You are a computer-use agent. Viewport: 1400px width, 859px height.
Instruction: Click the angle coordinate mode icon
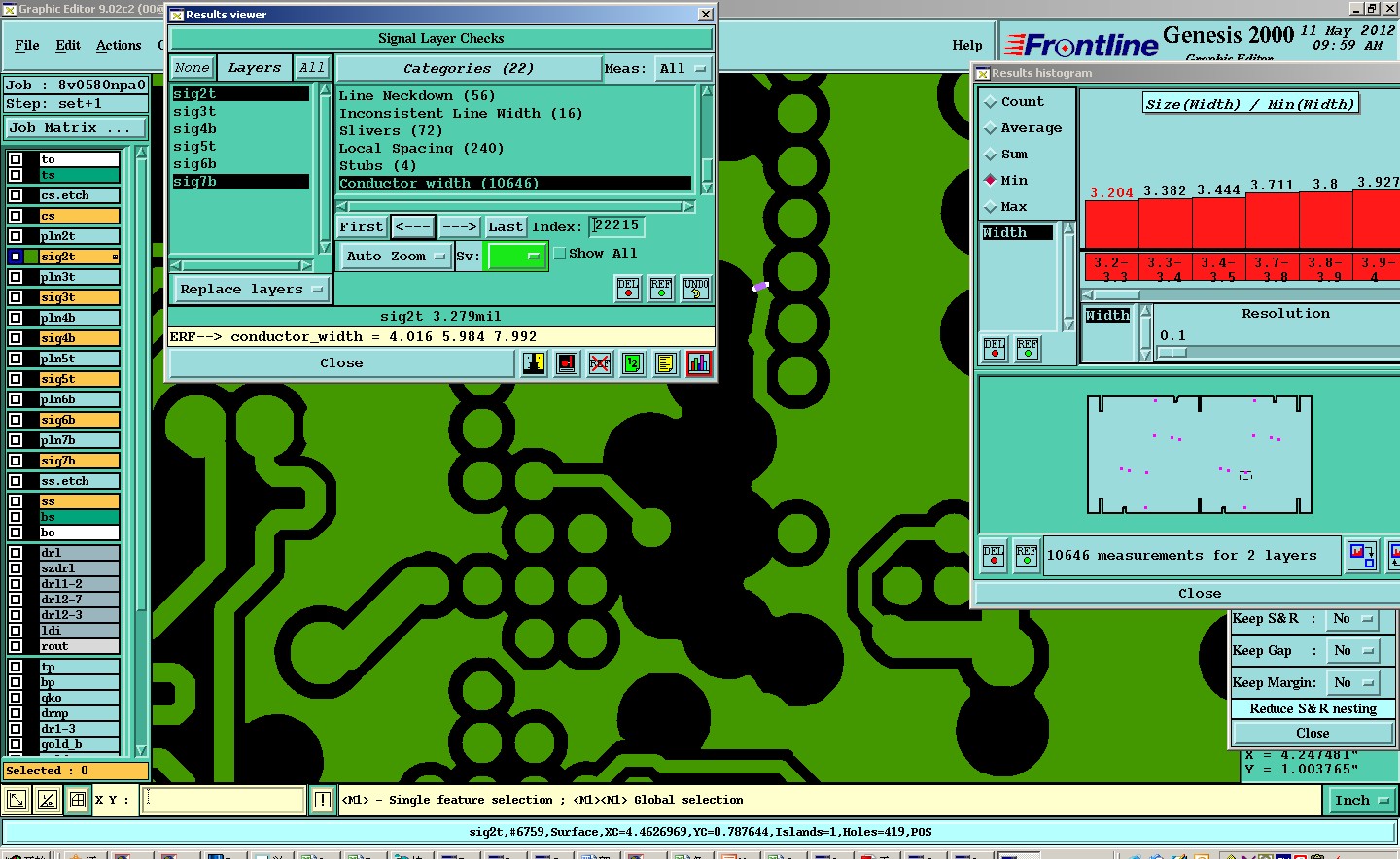[x=48, y=801]
